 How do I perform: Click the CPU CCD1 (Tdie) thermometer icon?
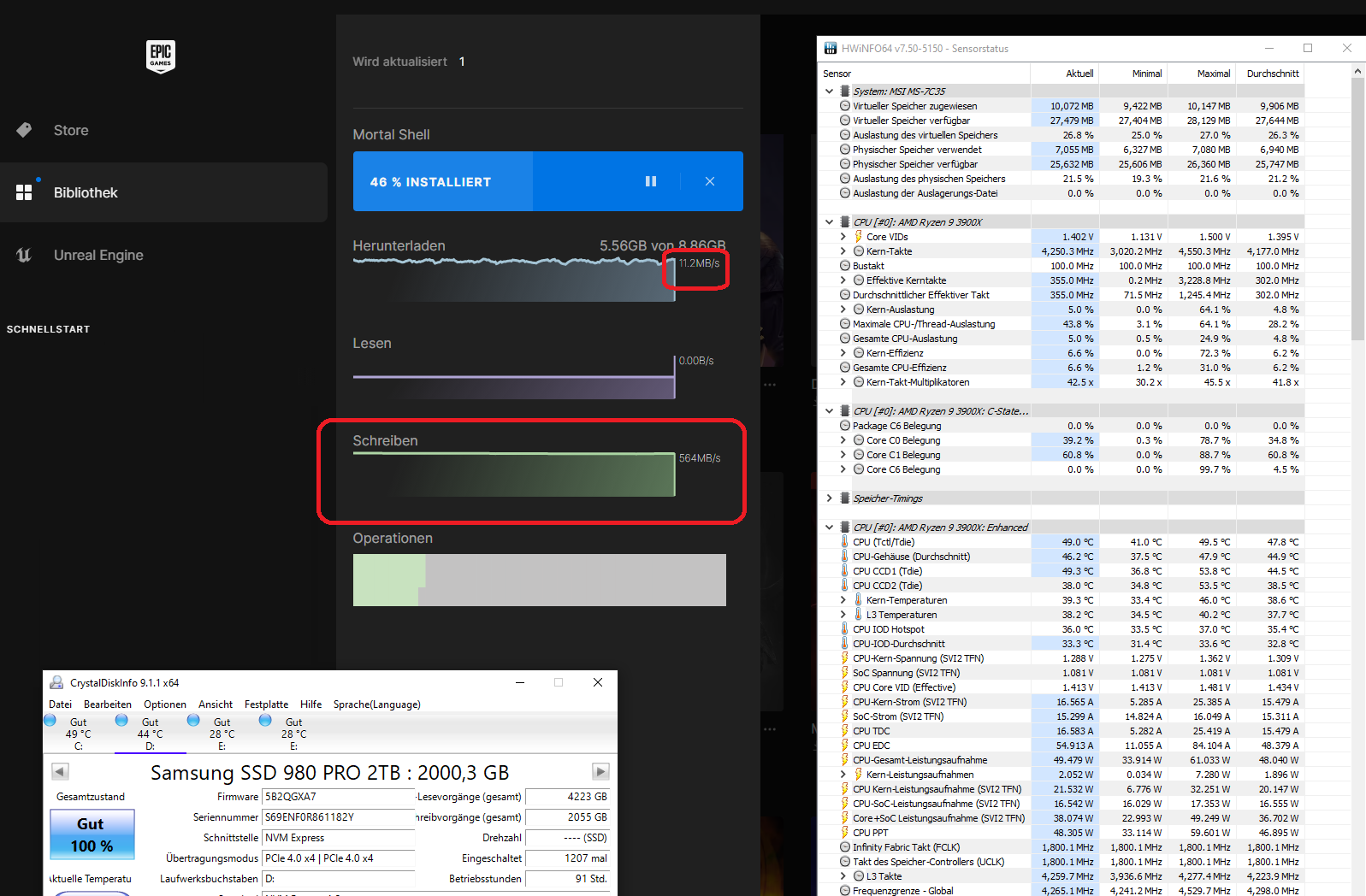tap(844, 571)
